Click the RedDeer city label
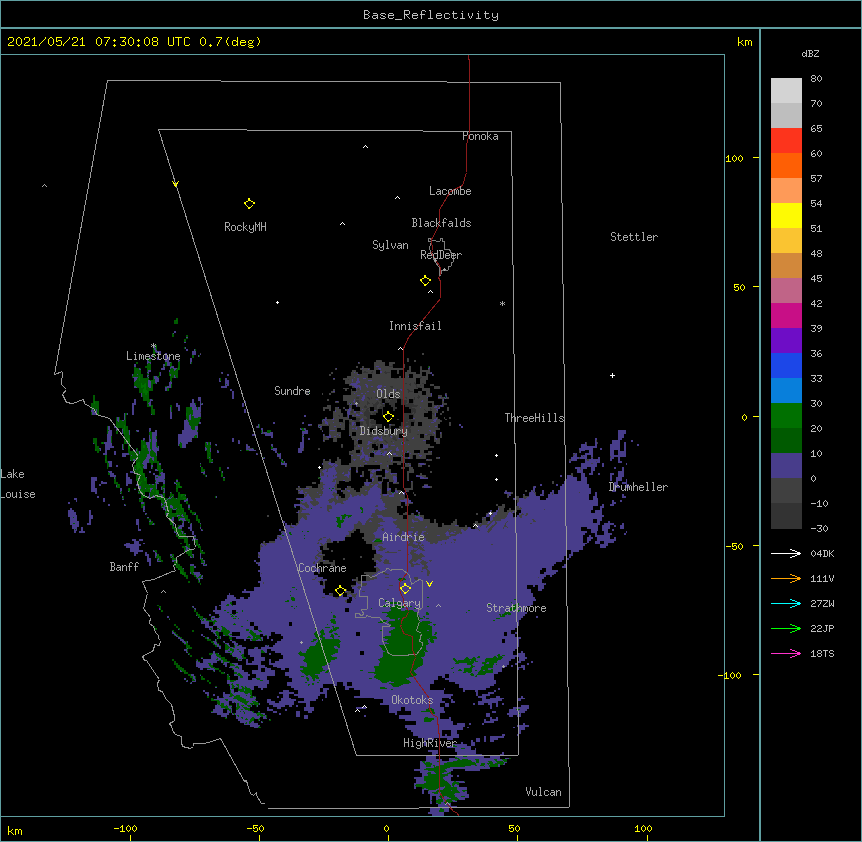The height and width of the screenshot is (842, 862). point(441,255)
